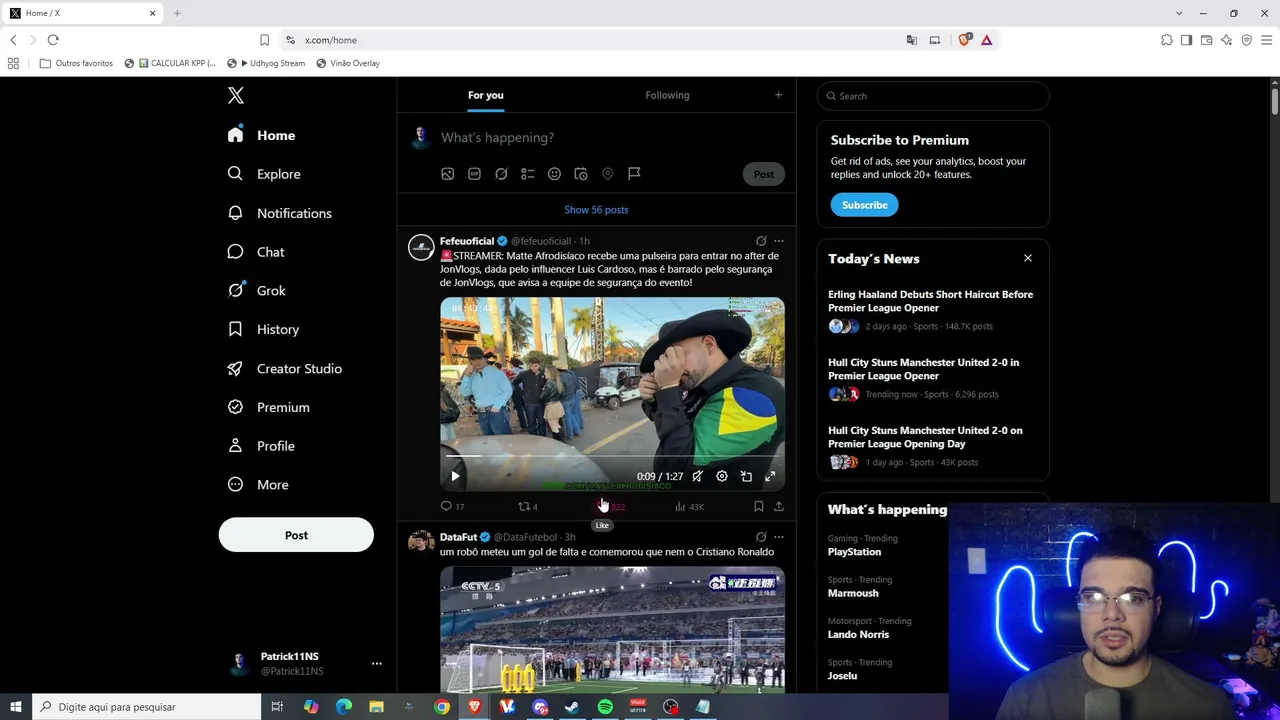
Task: Launch Grok from the X sidebar
Action: click(x=257, y=290)
